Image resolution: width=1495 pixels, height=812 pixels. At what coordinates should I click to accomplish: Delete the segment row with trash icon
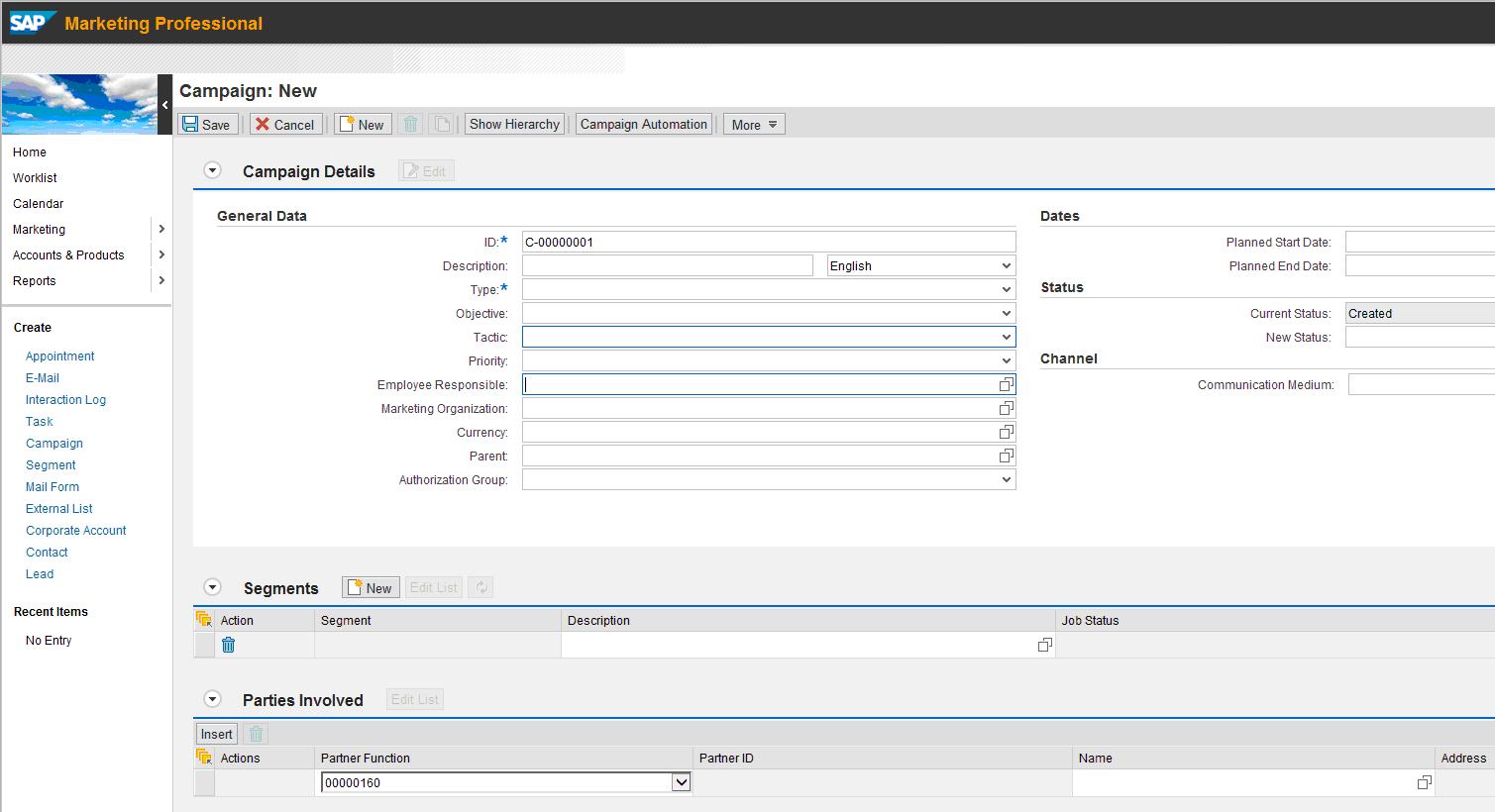click(x=229, y=645)
